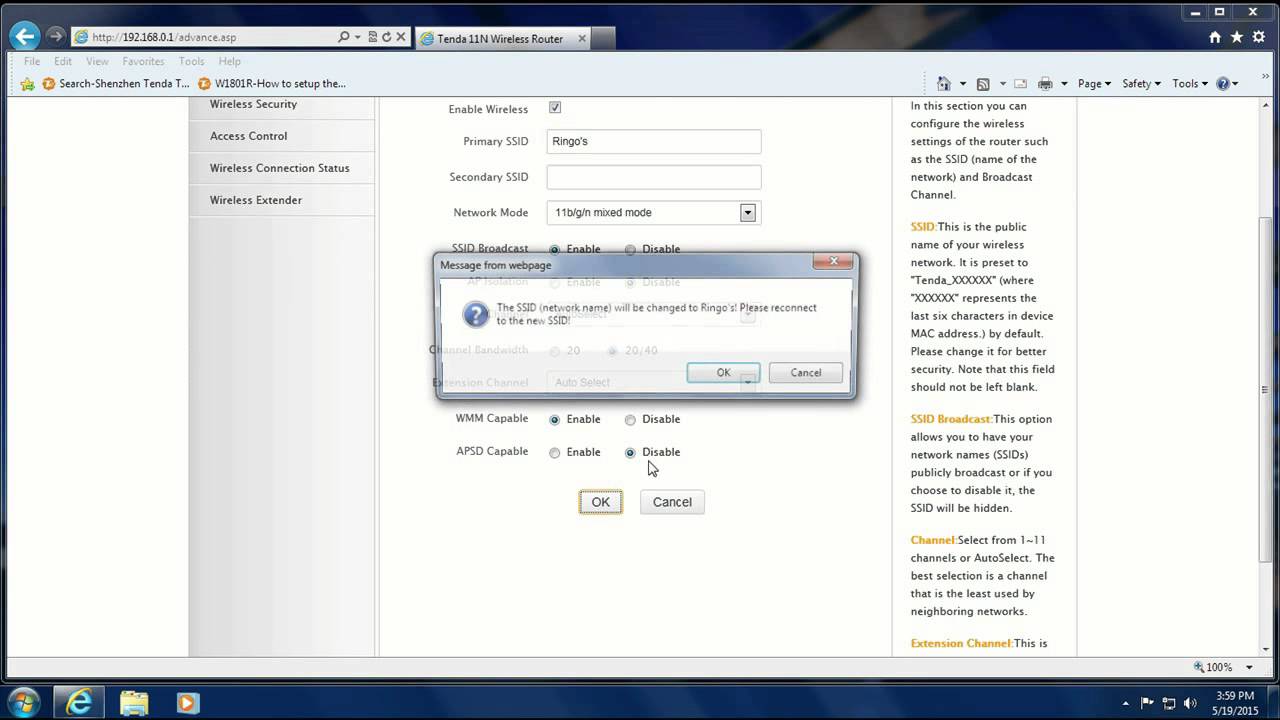This screenshot has width=1280, height=720.
Task: Open Access Control in sidebar
Action: pos(248,136)
